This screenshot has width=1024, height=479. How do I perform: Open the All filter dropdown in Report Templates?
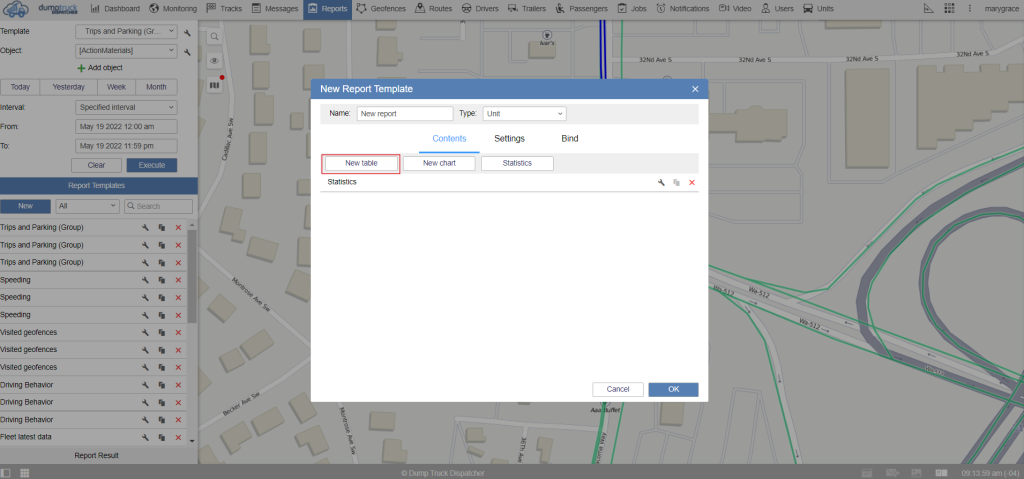pos(87,206)
